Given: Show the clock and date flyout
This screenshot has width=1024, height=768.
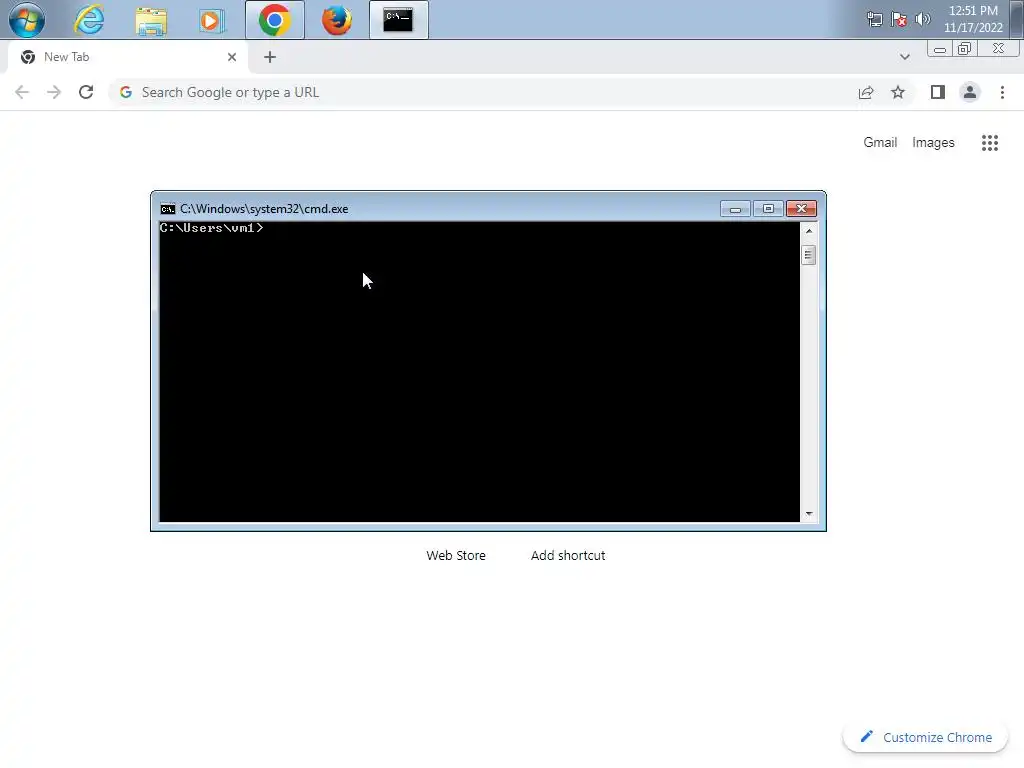Looking at the screenshot, I should tap(973, 19).
